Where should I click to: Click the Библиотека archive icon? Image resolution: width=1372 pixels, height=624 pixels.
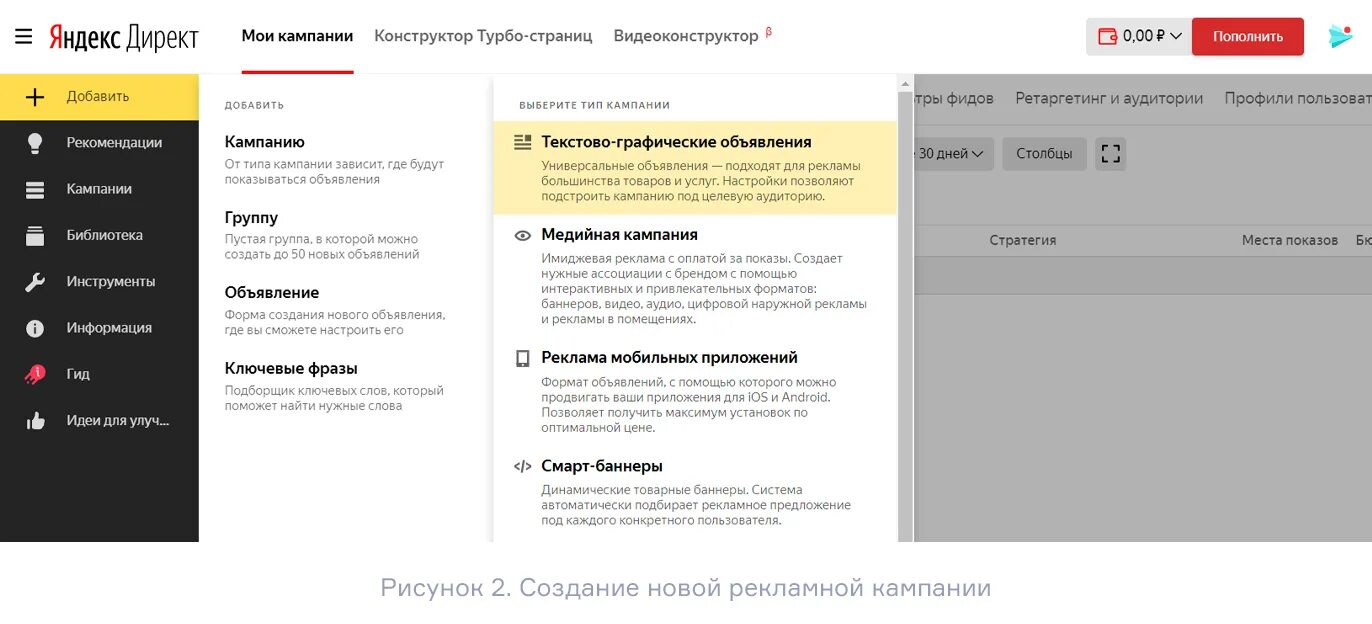coord(35,236)
